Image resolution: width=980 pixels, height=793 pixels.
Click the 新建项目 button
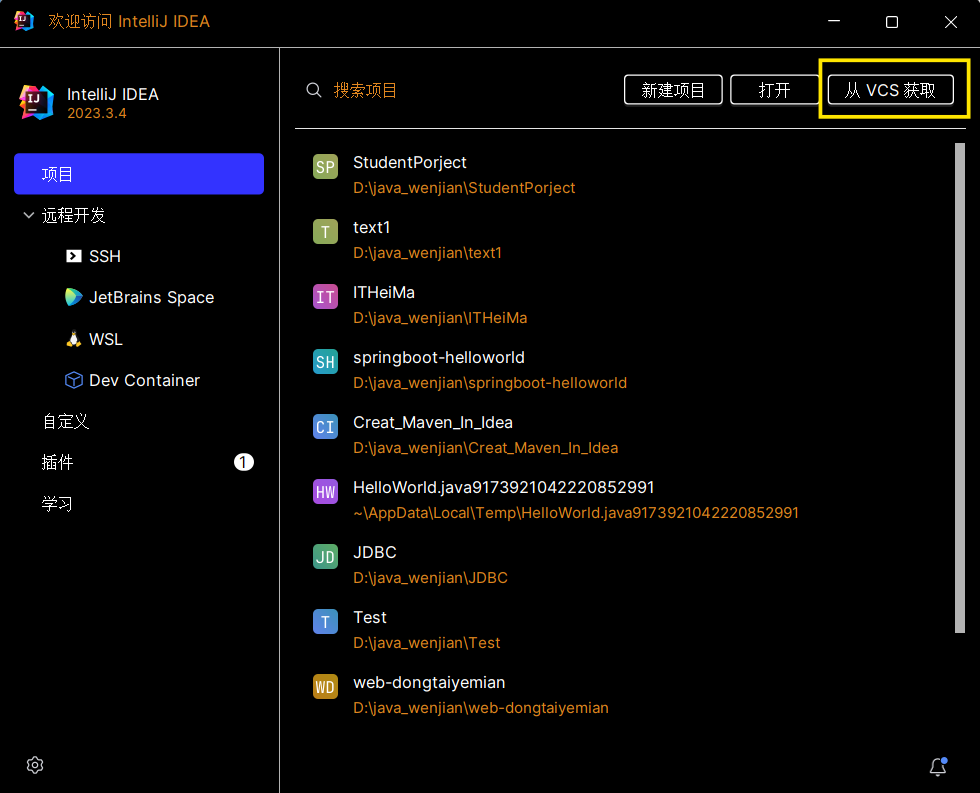673,90
